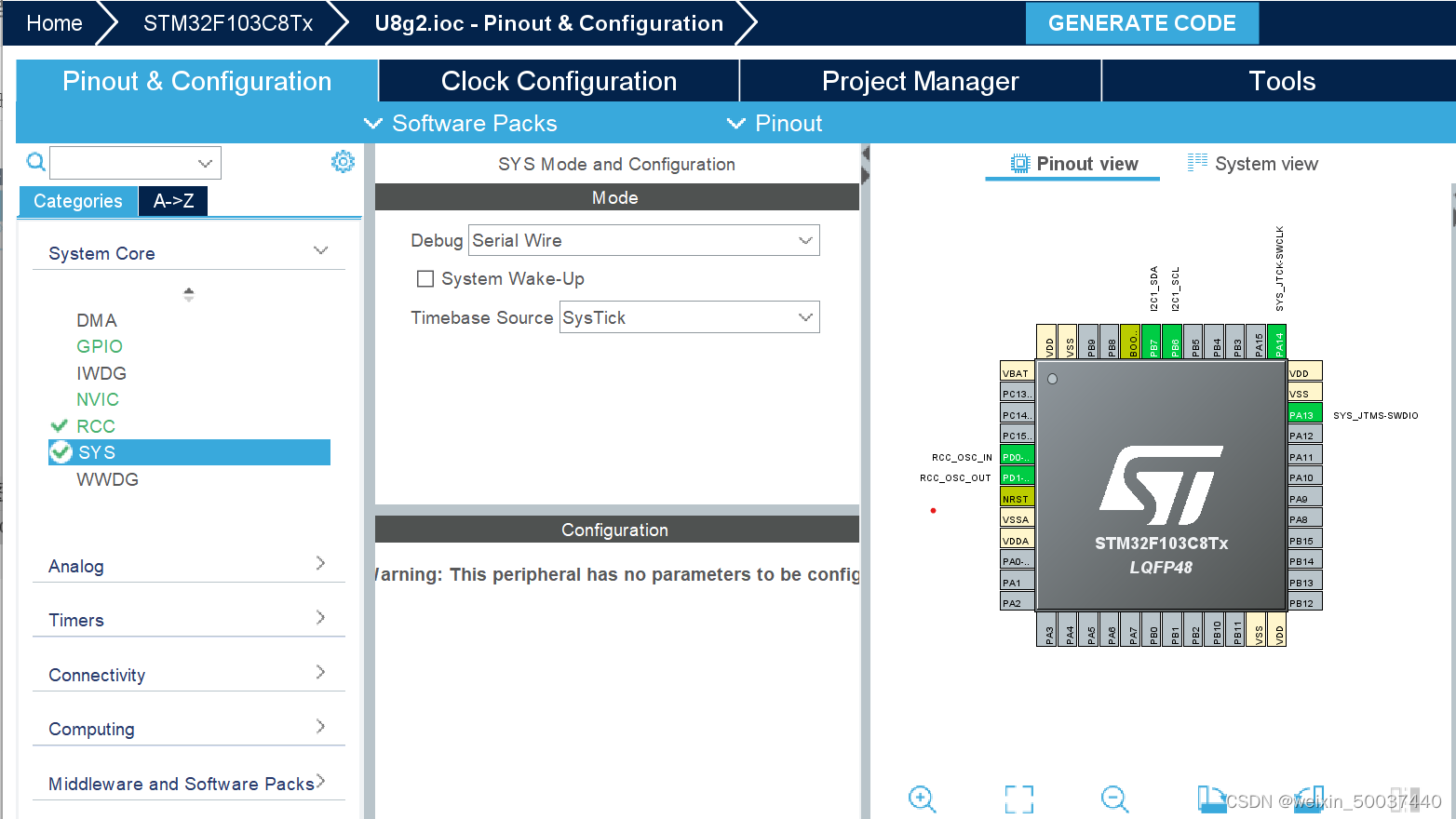Select pin PB0 on the chip
Image resolution: width=1456 pixels, height=819 pixels.
click(1153, 629)
